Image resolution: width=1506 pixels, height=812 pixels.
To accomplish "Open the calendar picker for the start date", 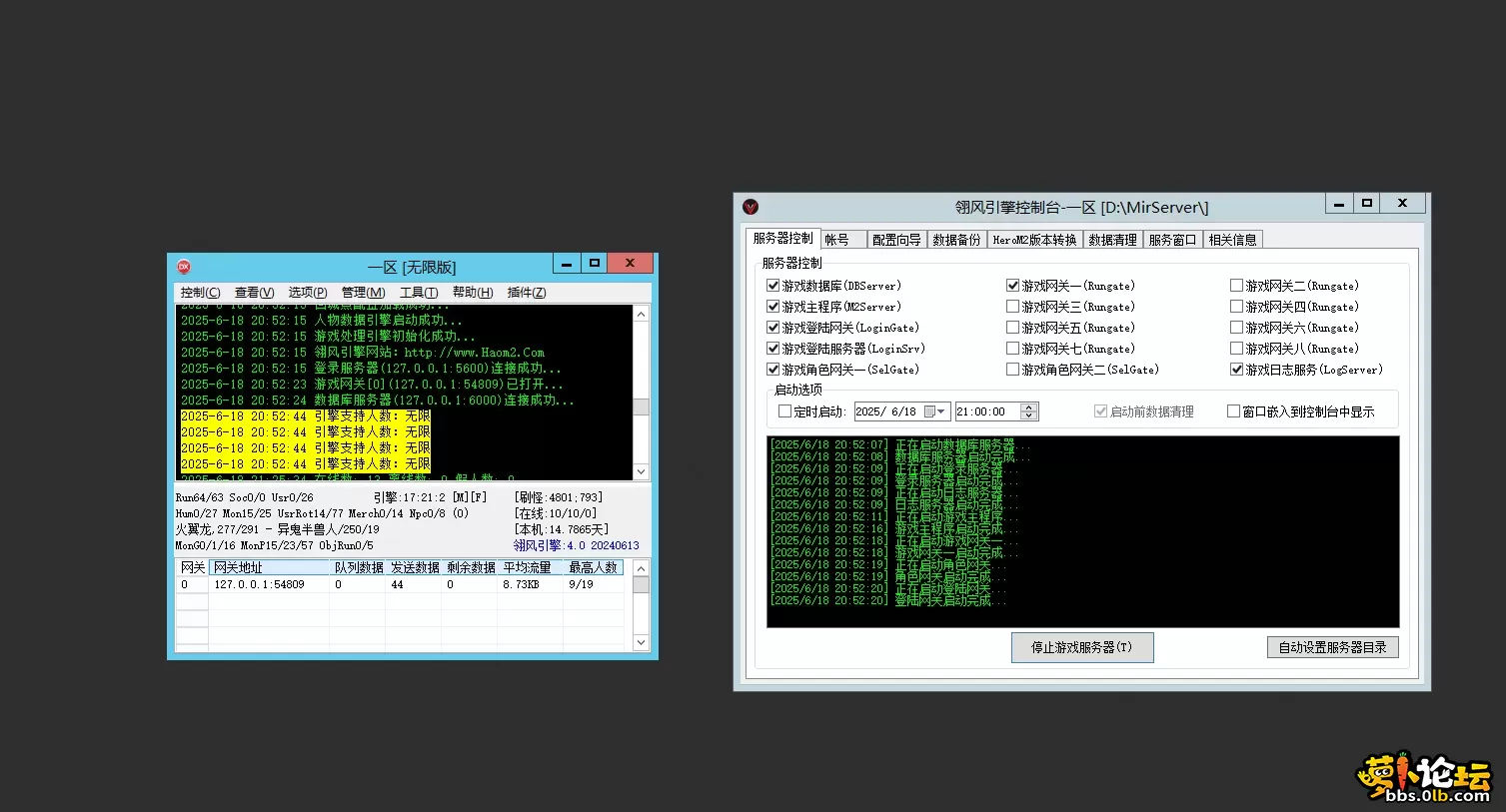I will (x=935, y=411).
